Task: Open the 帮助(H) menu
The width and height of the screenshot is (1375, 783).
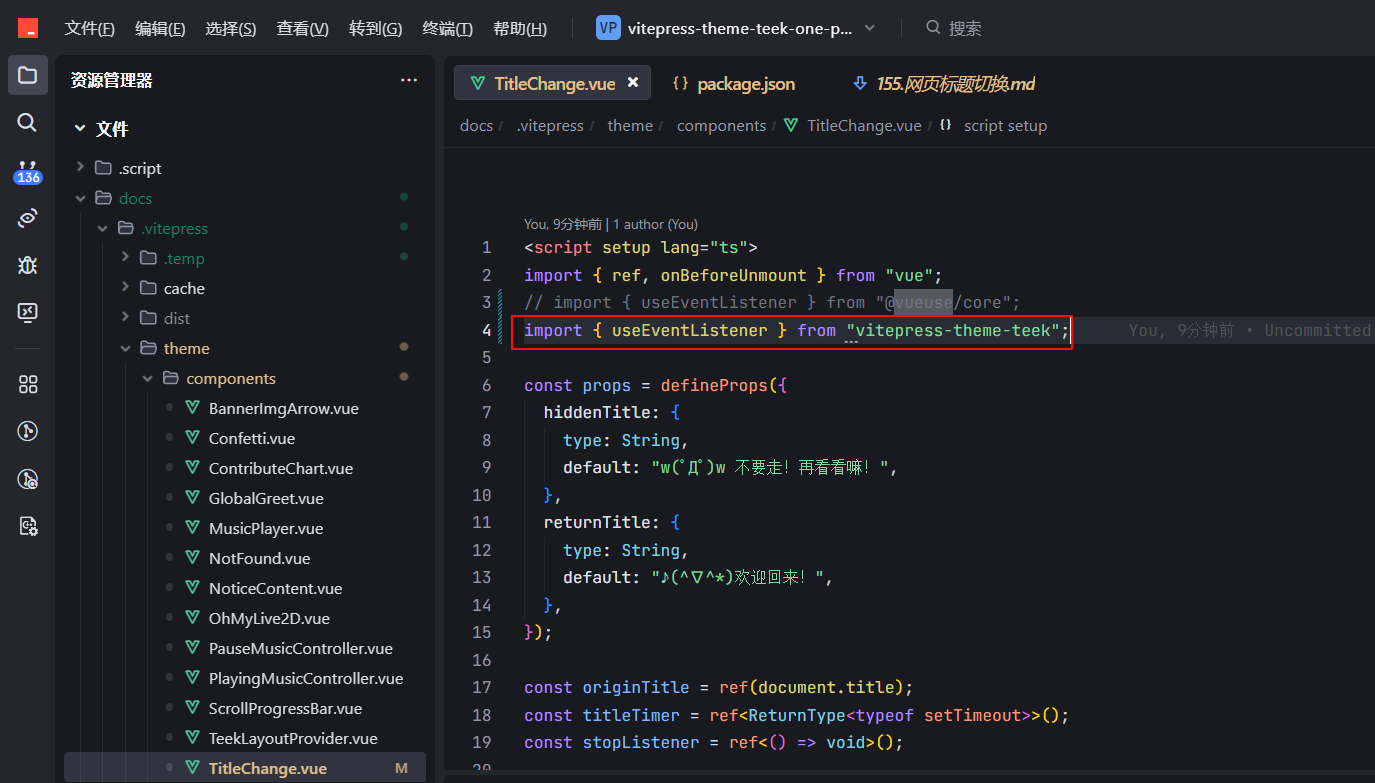Action: pyautogui.click(x=520, y=28)
